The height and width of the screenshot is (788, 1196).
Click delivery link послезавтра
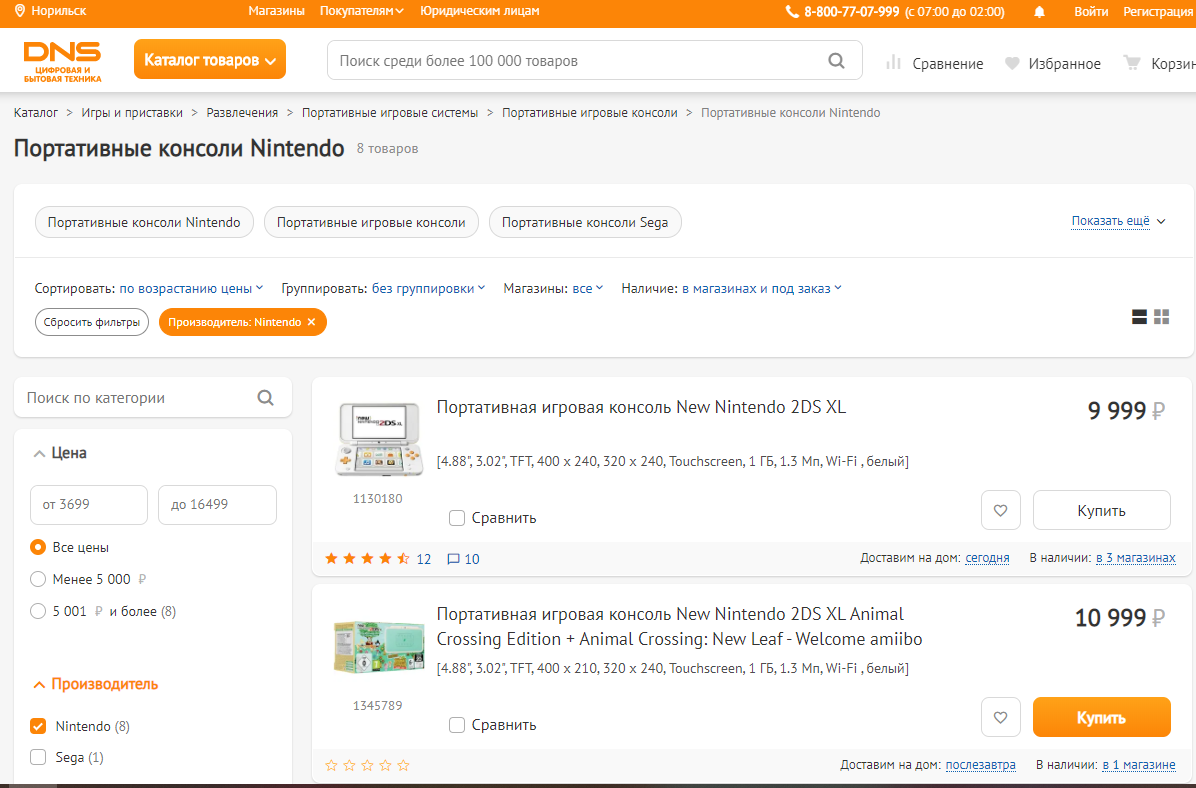coord(980,764)
